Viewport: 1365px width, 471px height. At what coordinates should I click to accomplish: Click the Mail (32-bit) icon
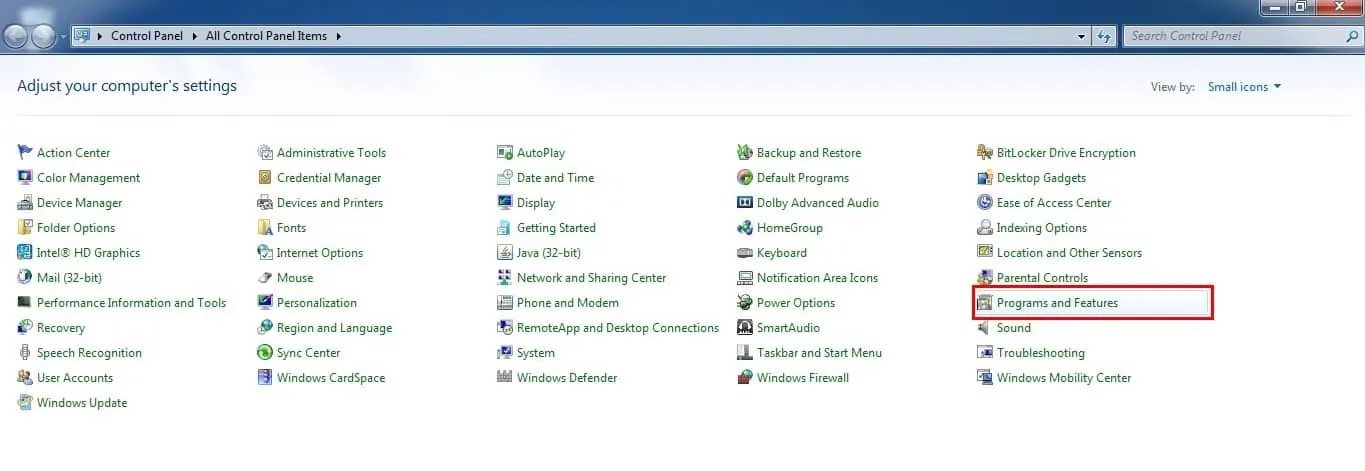(25, 277)
